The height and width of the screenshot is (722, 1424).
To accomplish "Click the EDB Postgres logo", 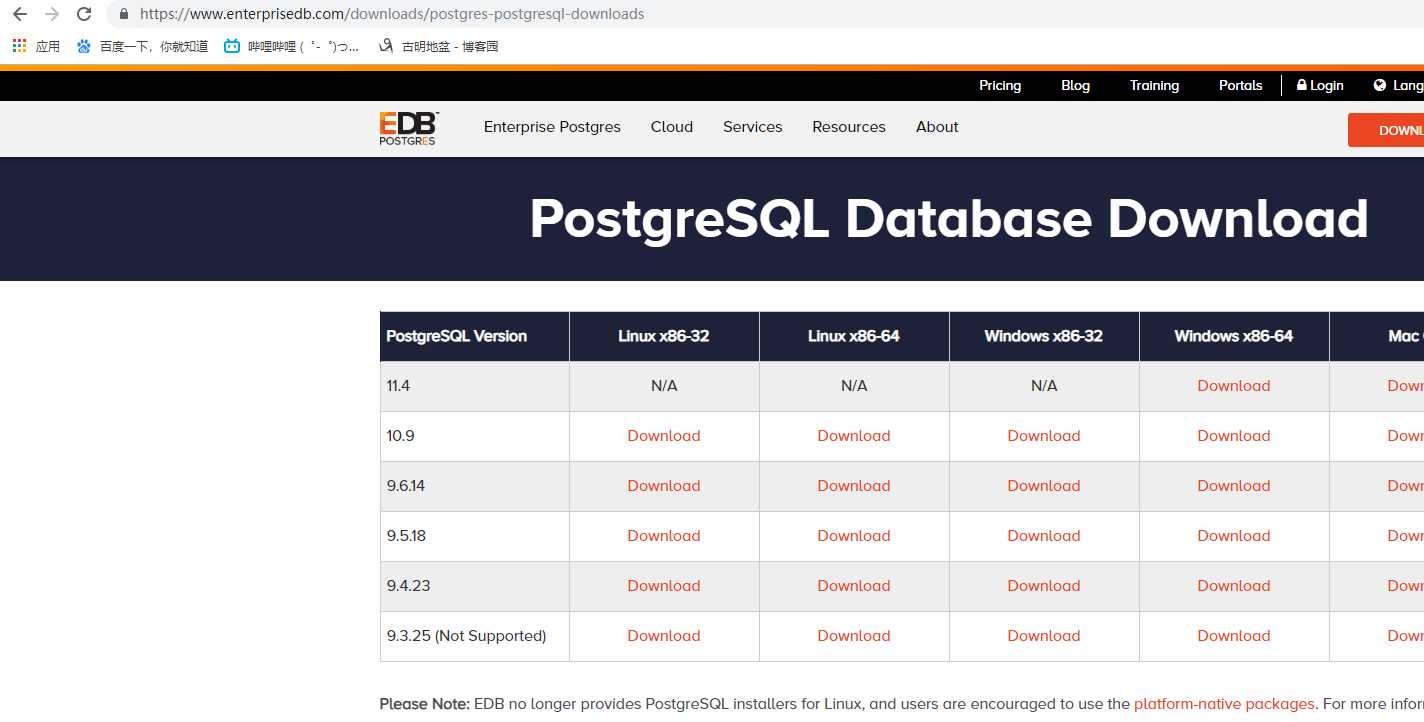I will tap(408, 129).
